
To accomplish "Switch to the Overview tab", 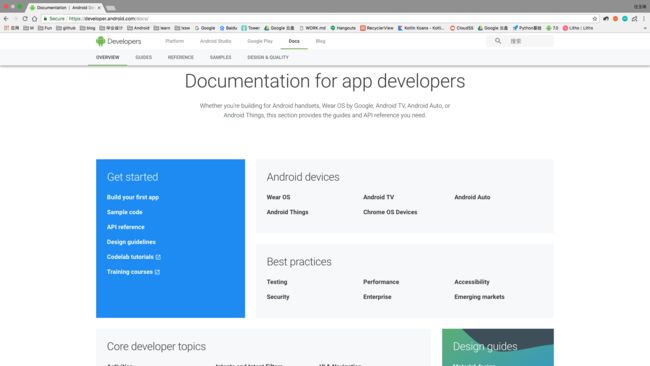I will pos(107,57).
